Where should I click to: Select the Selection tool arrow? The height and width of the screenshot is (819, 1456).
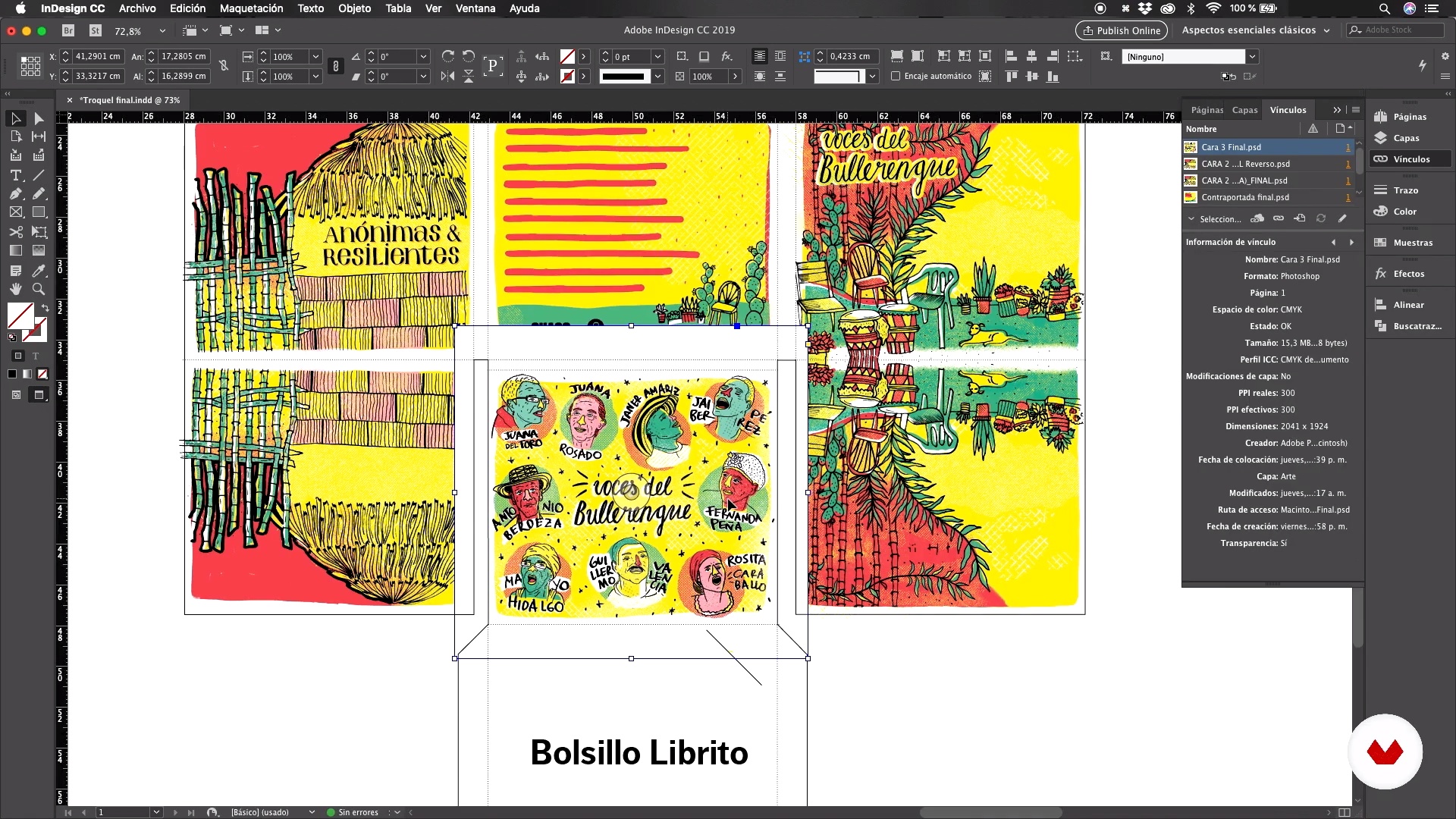[15, 118]
